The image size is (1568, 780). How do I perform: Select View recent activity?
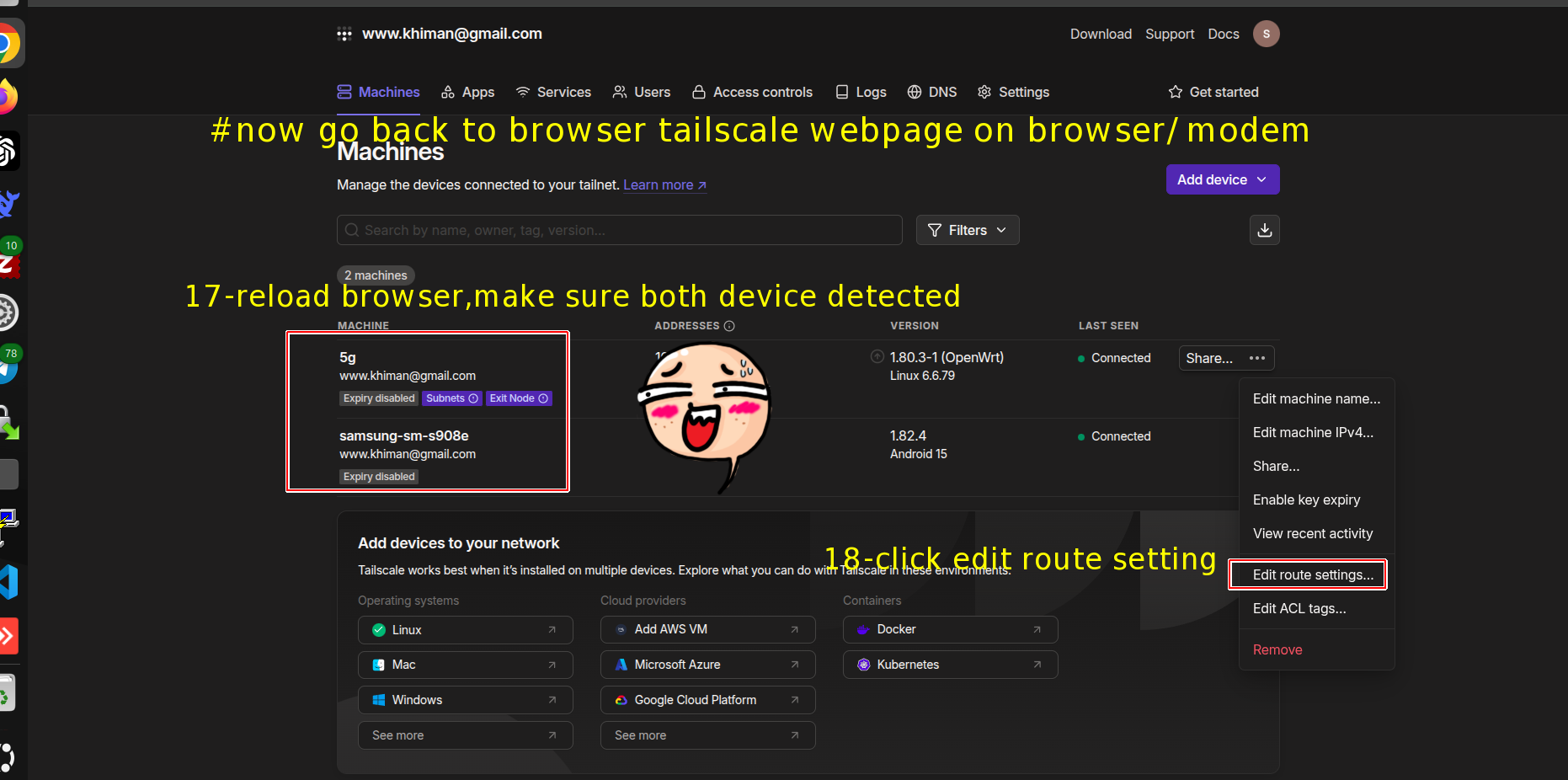click(1316, 533)
